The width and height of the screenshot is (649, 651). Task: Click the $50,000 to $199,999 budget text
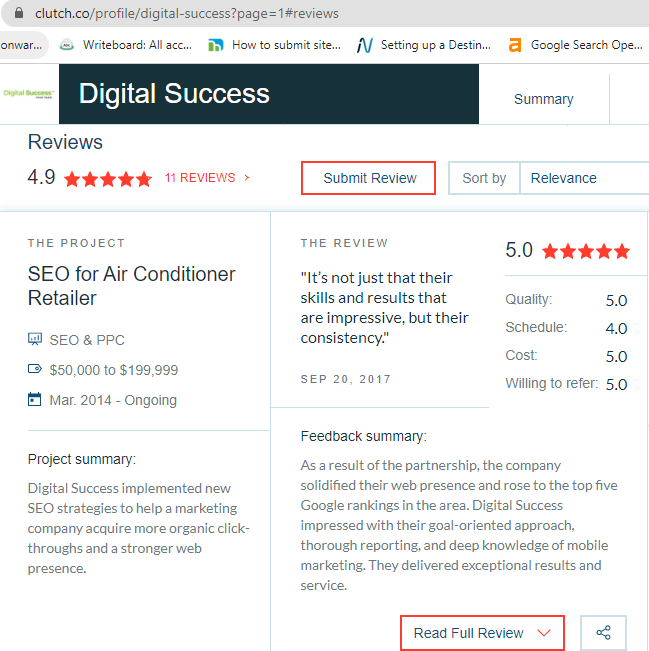[x=114, y=370]
